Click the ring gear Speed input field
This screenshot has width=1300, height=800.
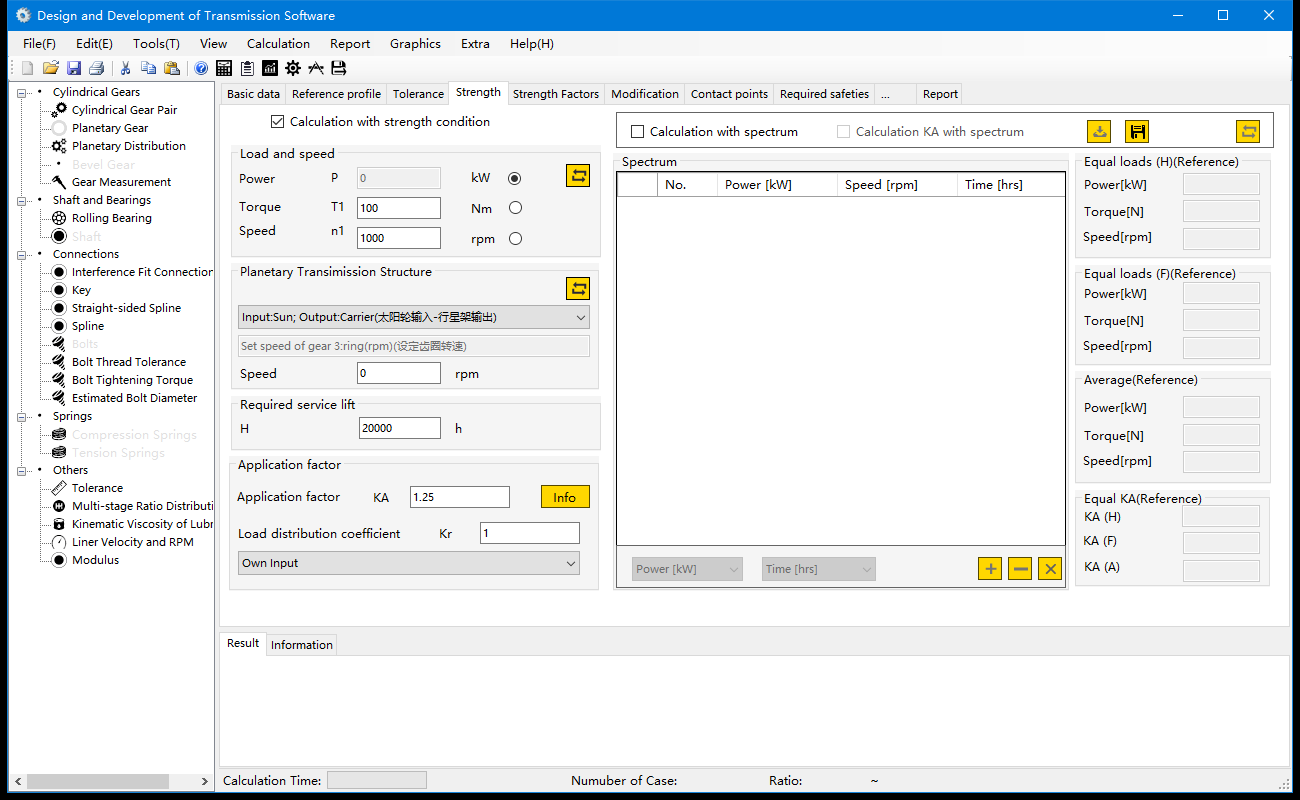399,373
